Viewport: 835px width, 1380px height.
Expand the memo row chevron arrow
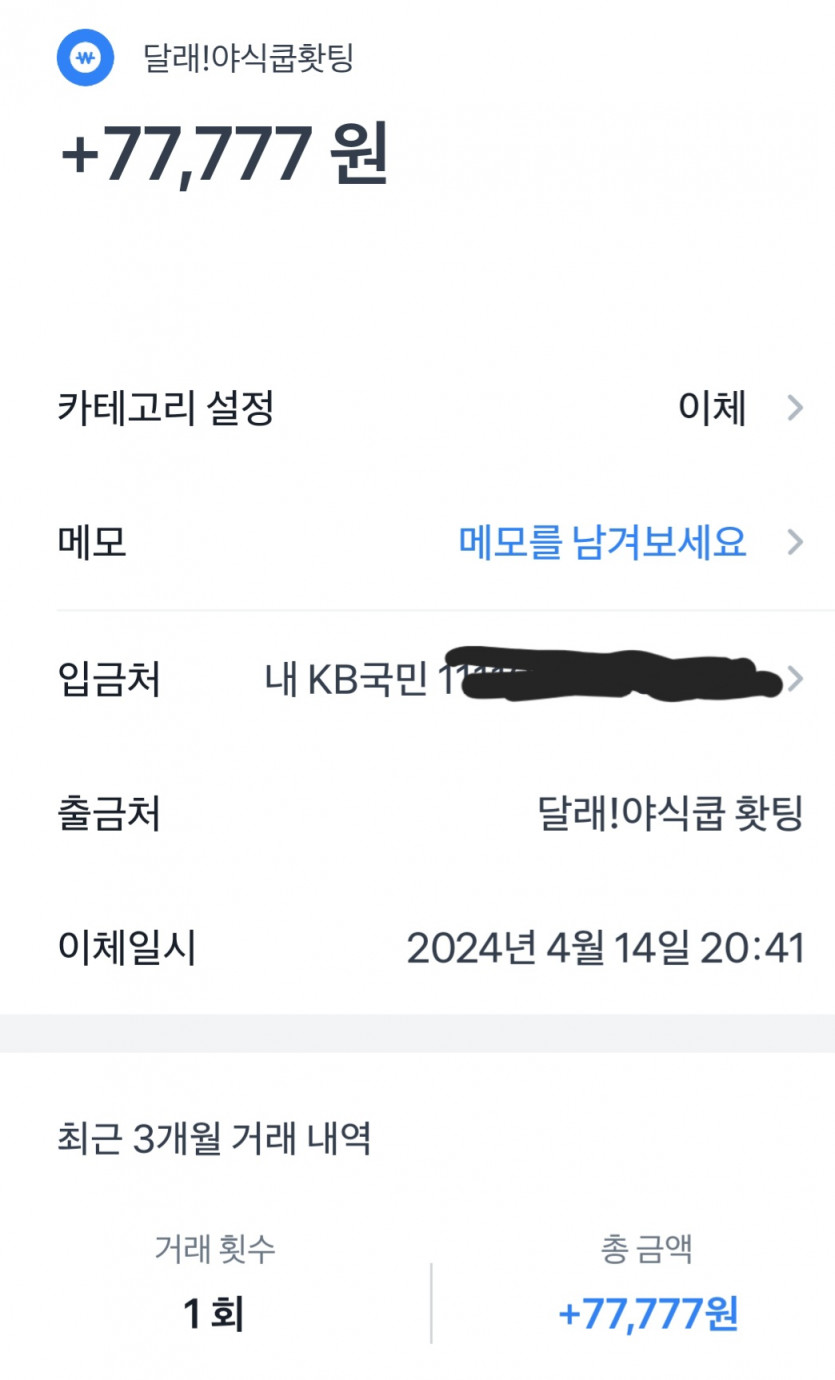coord(795,543)
